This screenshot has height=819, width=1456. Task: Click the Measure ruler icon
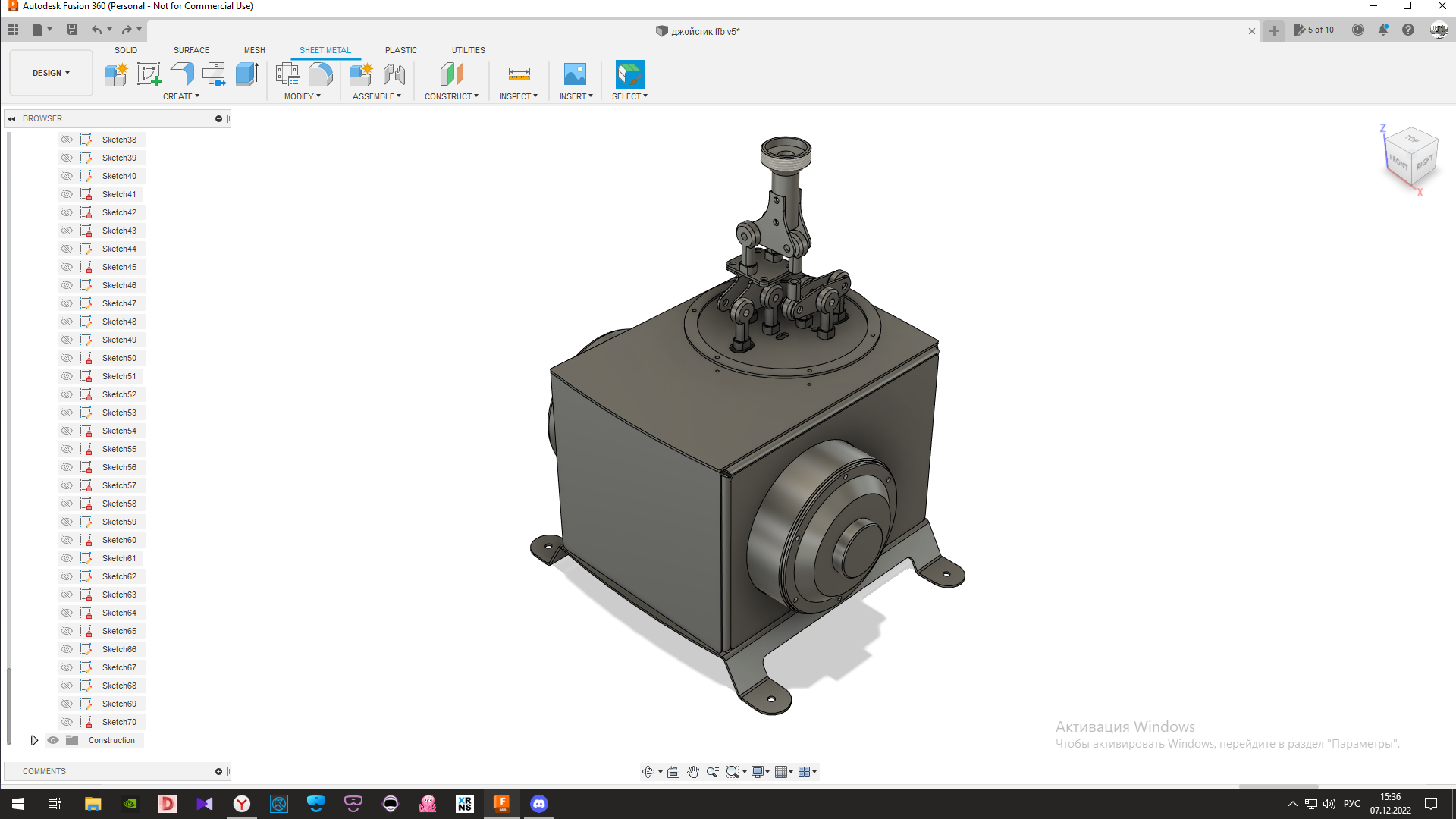point(519,74)
